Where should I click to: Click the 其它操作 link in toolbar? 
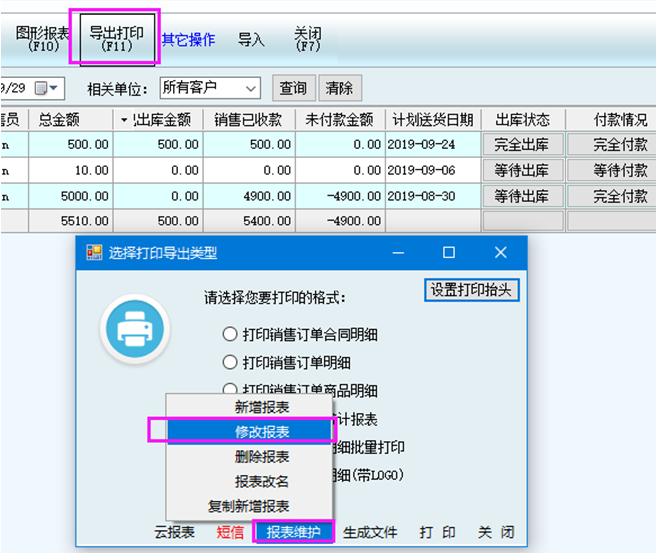(188, 40)
